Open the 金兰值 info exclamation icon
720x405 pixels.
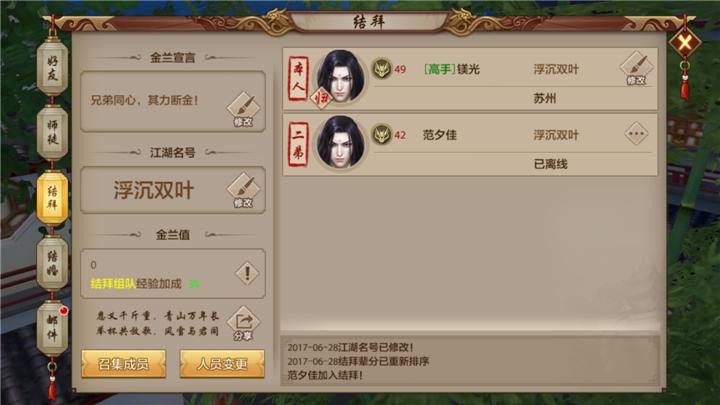tap(247, 273)
